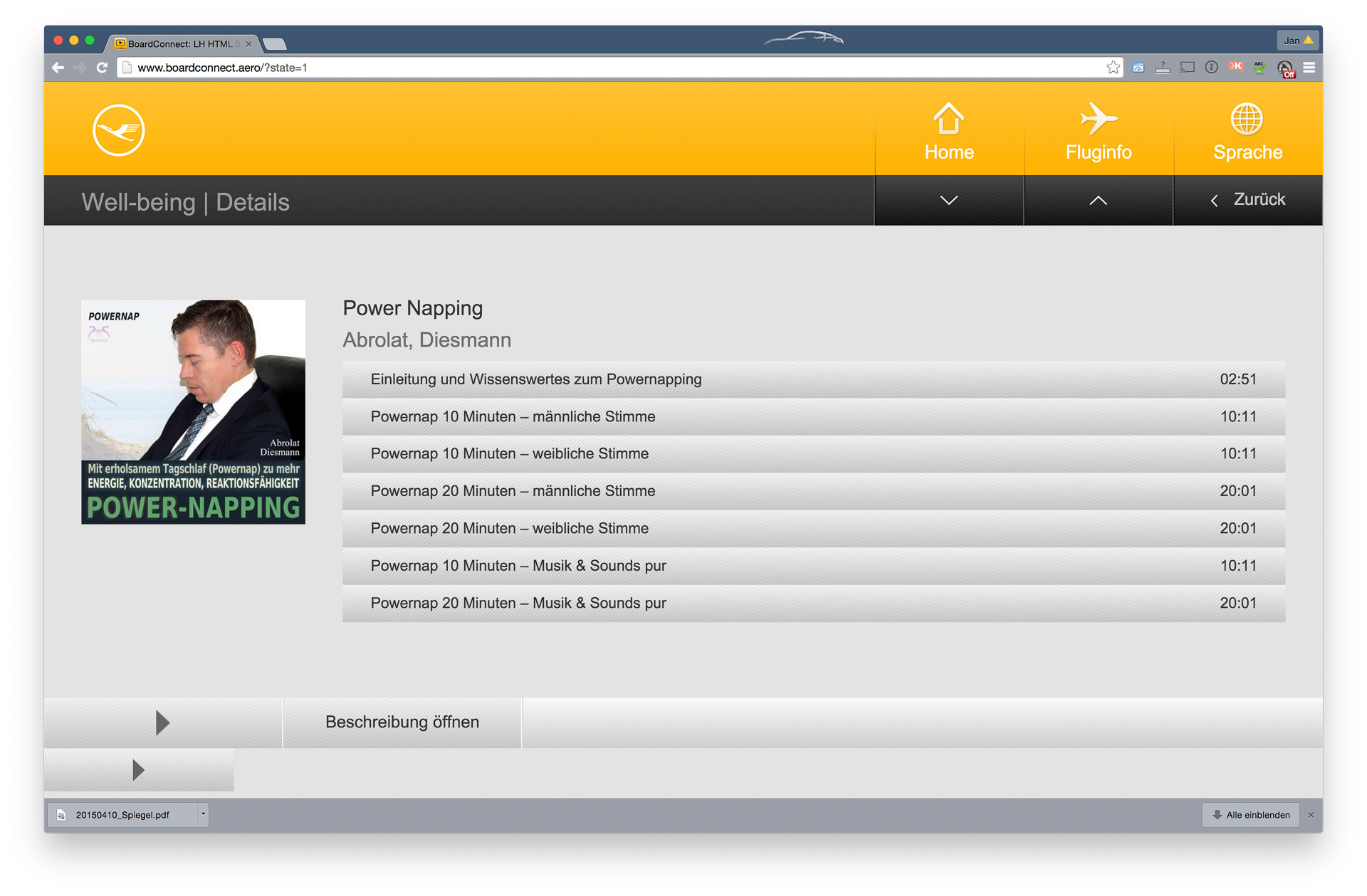Play track Einleitung und Wissenswertes zum Powernapping
1367x896 pixels.
pyautogui.click(x=814, y=379)
